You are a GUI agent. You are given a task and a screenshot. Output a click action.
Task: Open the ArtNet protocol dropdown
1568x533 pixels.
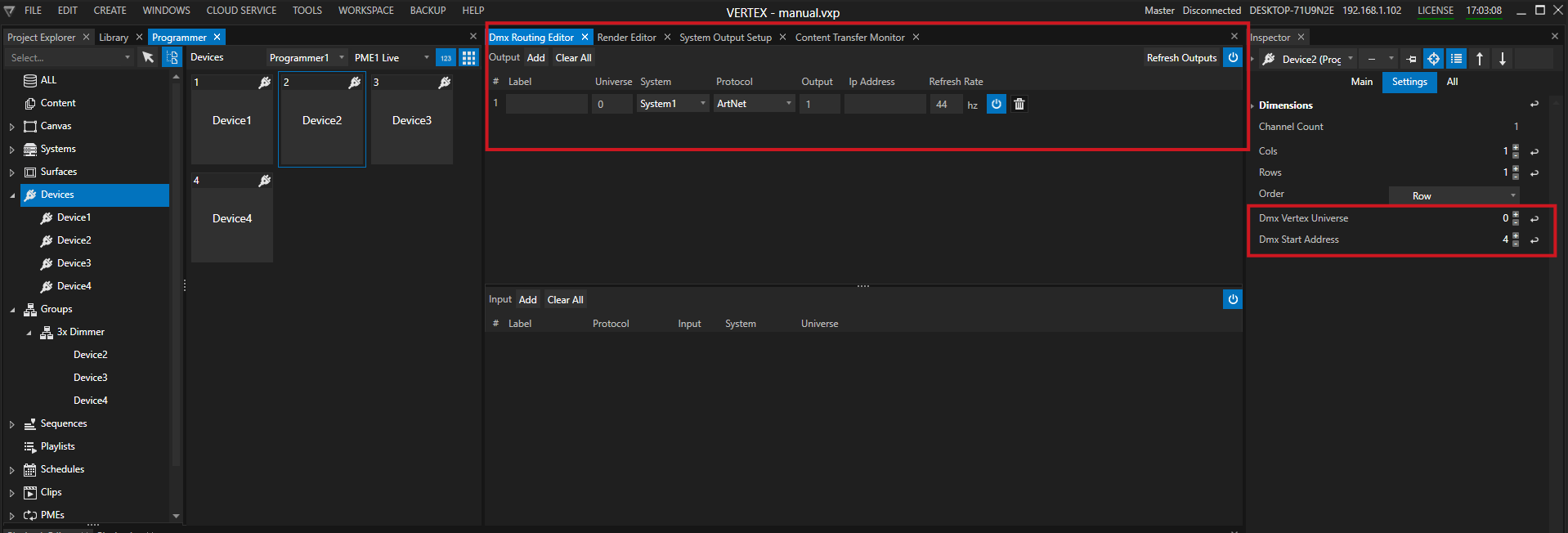click(754, 104)
